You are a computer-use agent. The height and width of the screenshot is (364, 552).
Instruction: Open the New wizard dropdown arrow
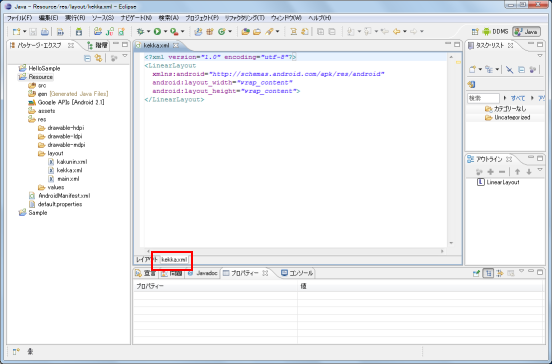click(x=25, y=32)
